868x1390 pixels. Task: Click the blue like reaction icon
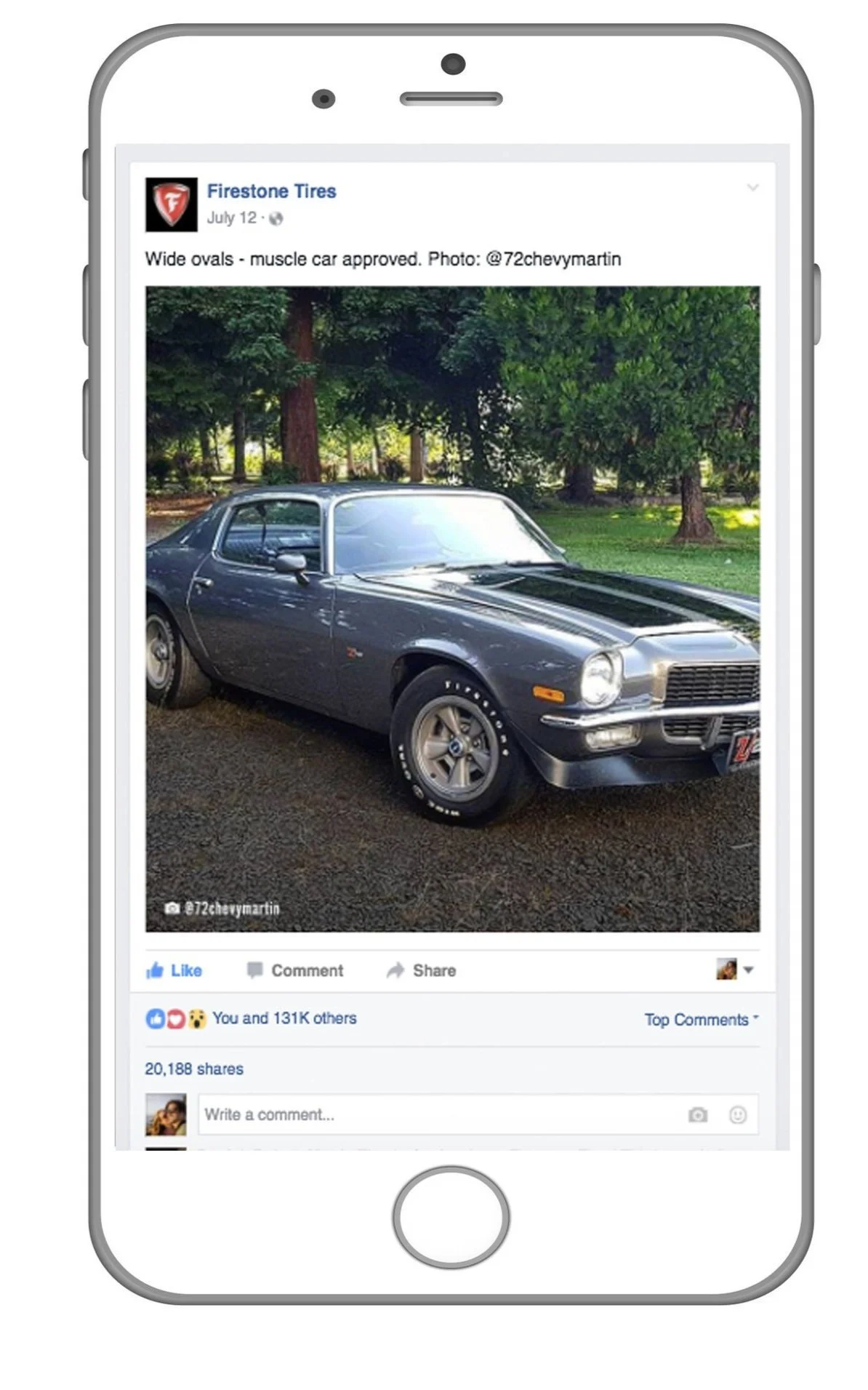point(156,1019)
